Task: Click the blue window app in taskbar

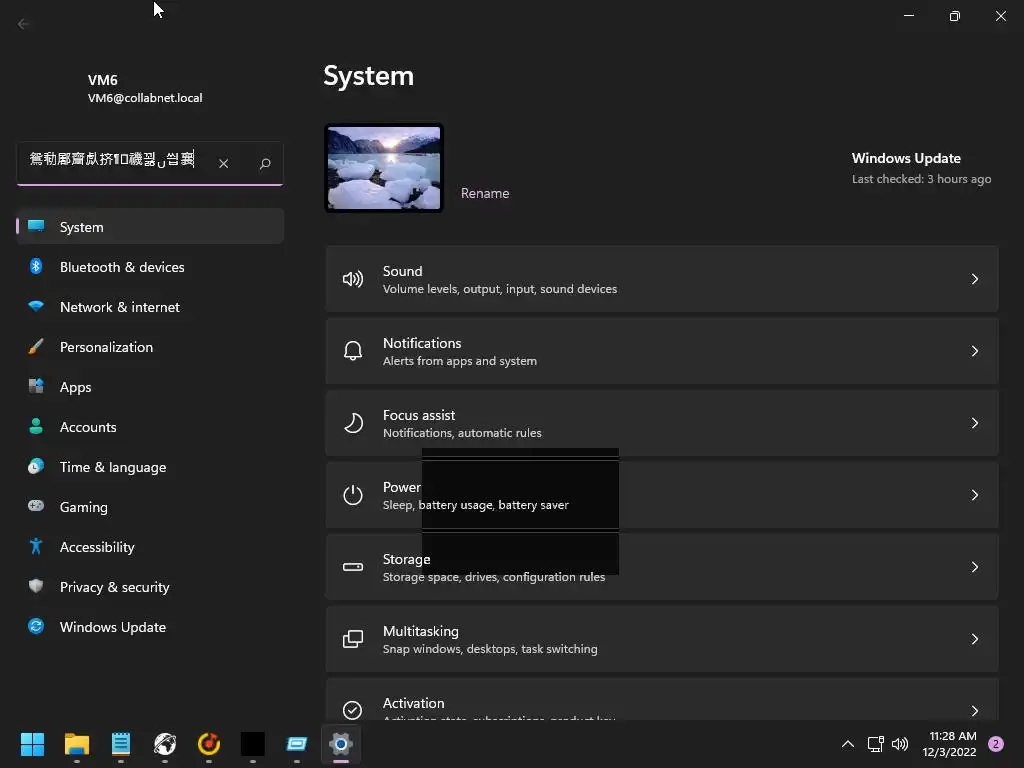Action: point(296,743)
